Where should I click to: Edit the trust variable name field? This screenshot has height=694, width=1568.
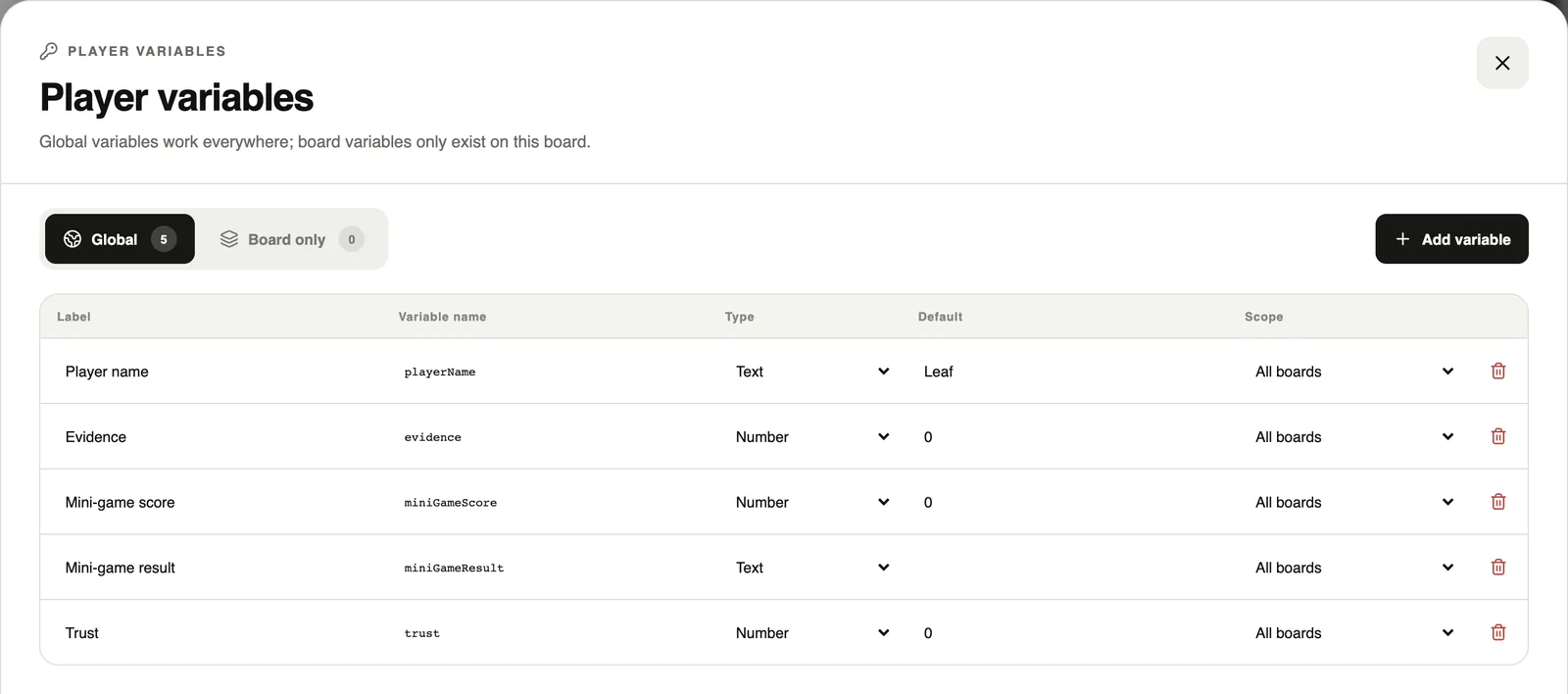pos(553,633)
